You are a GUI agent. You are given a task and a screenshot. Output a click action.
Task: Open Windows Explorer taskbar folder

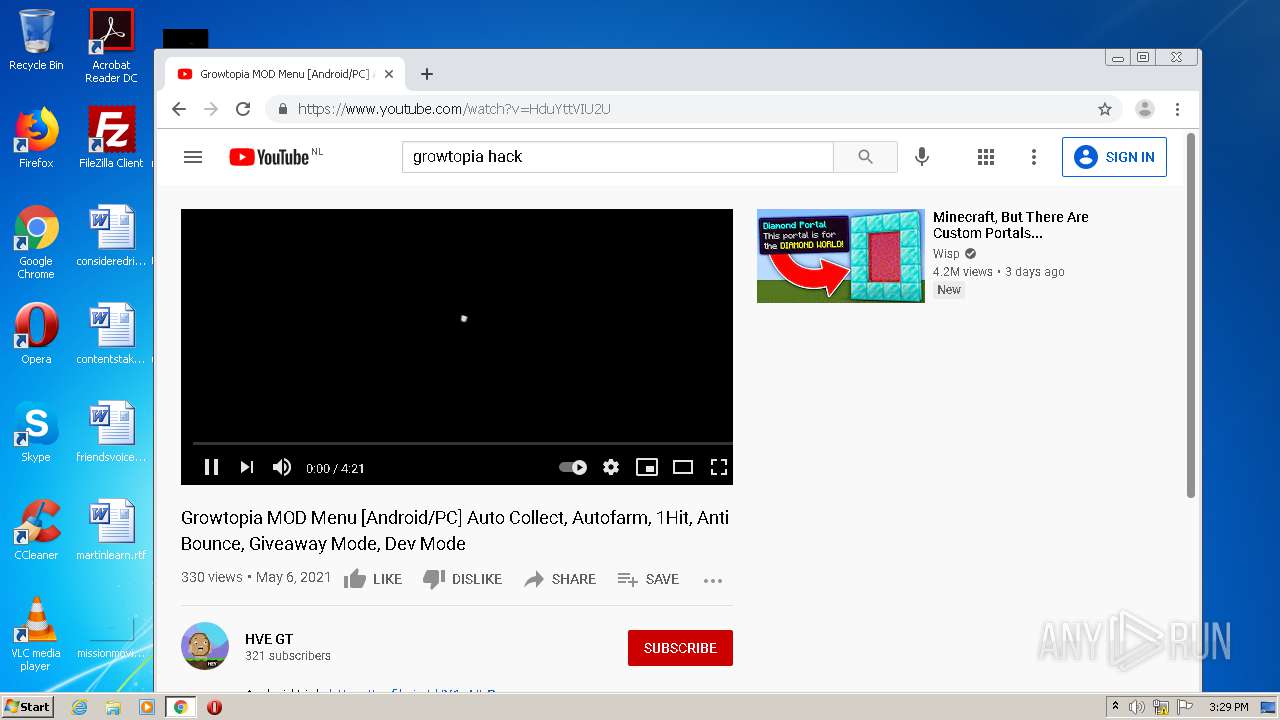pyautogui.click(x=113, y=707)
